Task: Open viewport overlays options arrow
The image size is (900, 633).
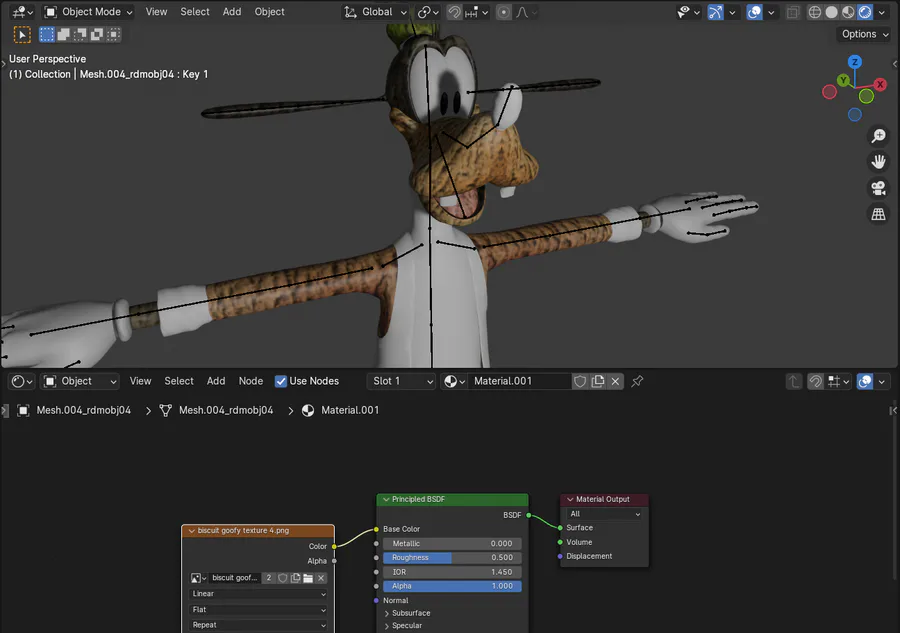Action: pyautogui.click(x=771, y=11)
